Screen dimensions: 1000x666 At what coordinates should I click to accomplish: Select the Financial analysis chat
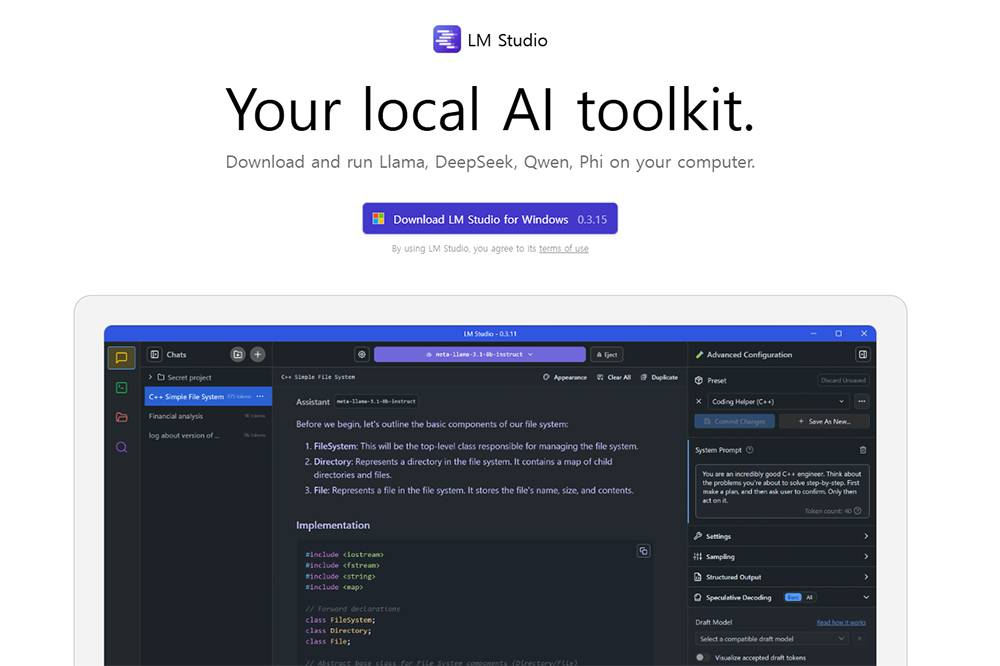tap(176, 416)
